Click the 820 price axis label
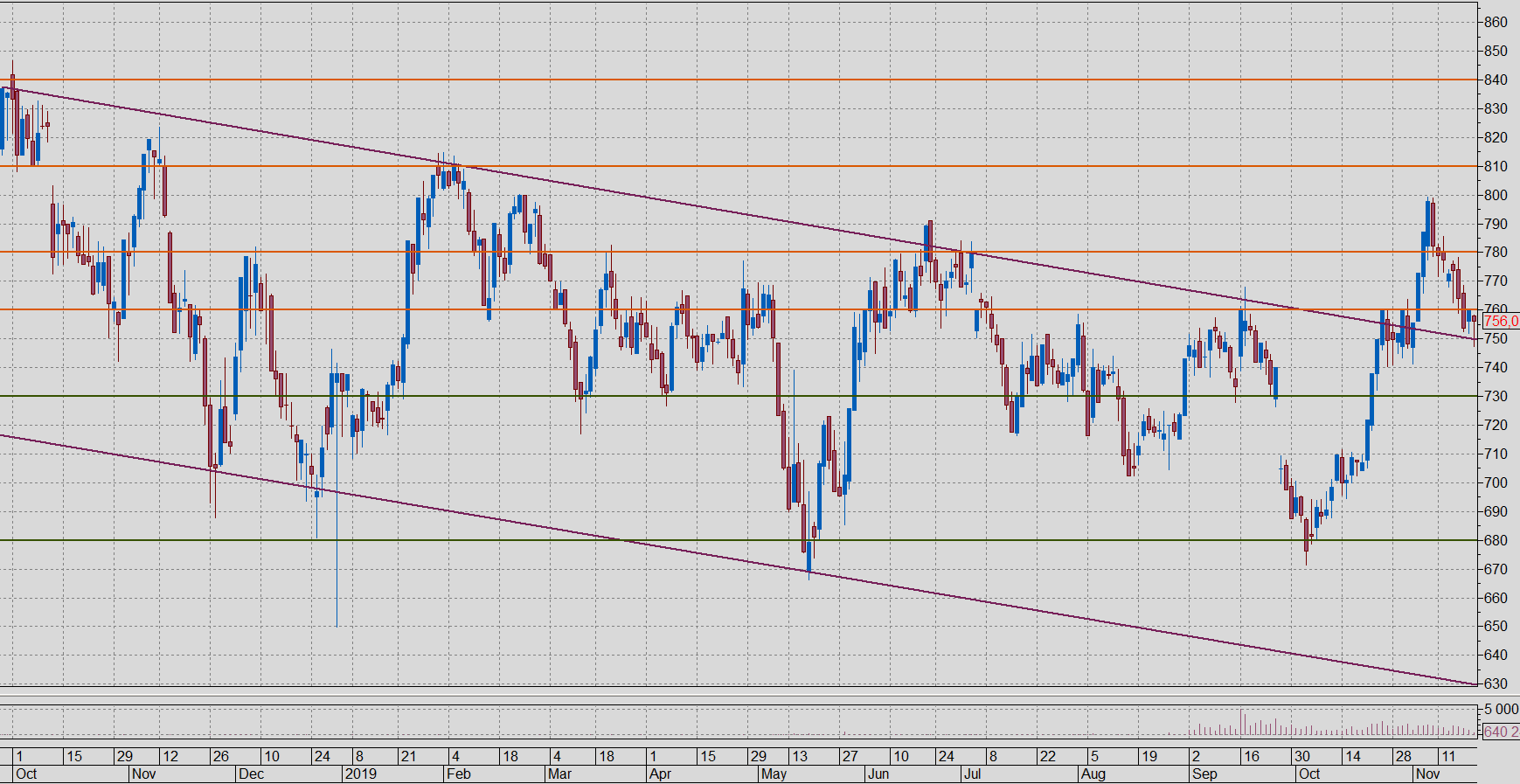Image resolution: width=1520 pixels, height=784 pixels. pos(1496,137)
